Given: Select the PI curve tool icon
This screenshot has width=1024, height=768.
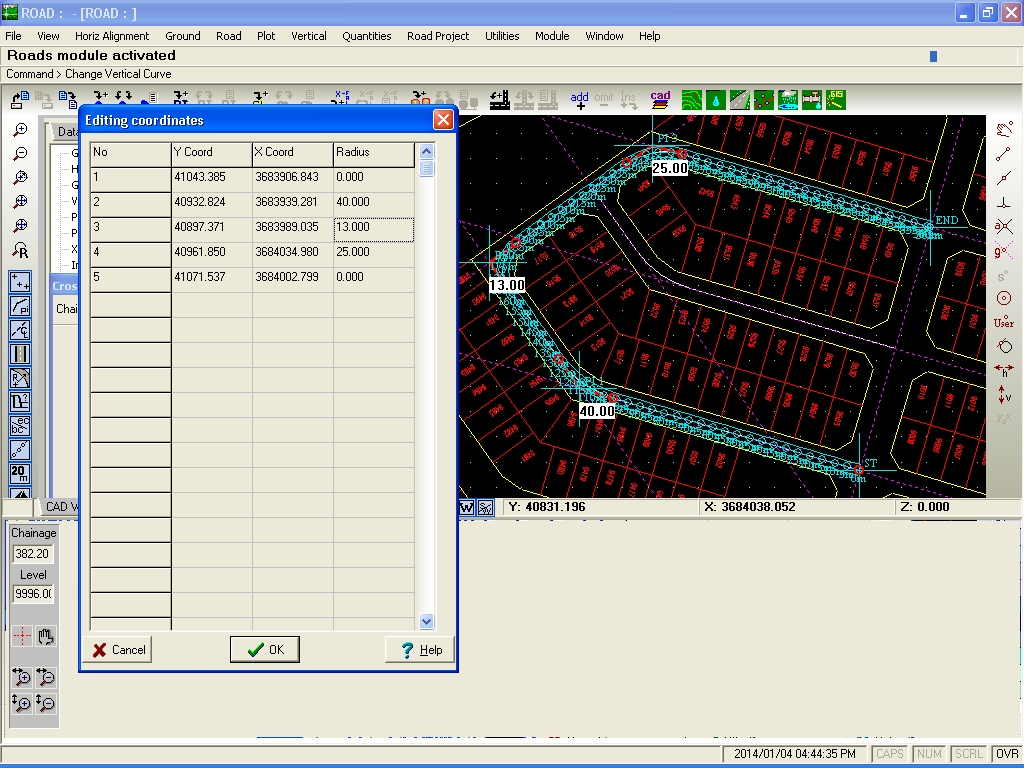Looking at the screenshot, I should tap(20, 306).
